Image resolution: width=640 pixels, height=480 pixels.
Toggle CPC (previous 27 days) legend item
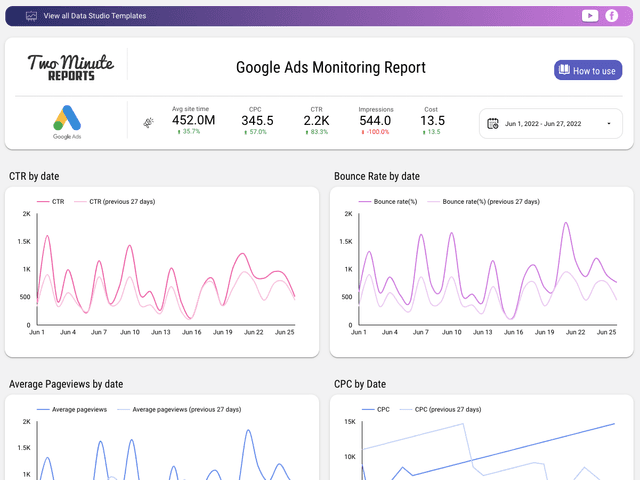pos(440,409)
